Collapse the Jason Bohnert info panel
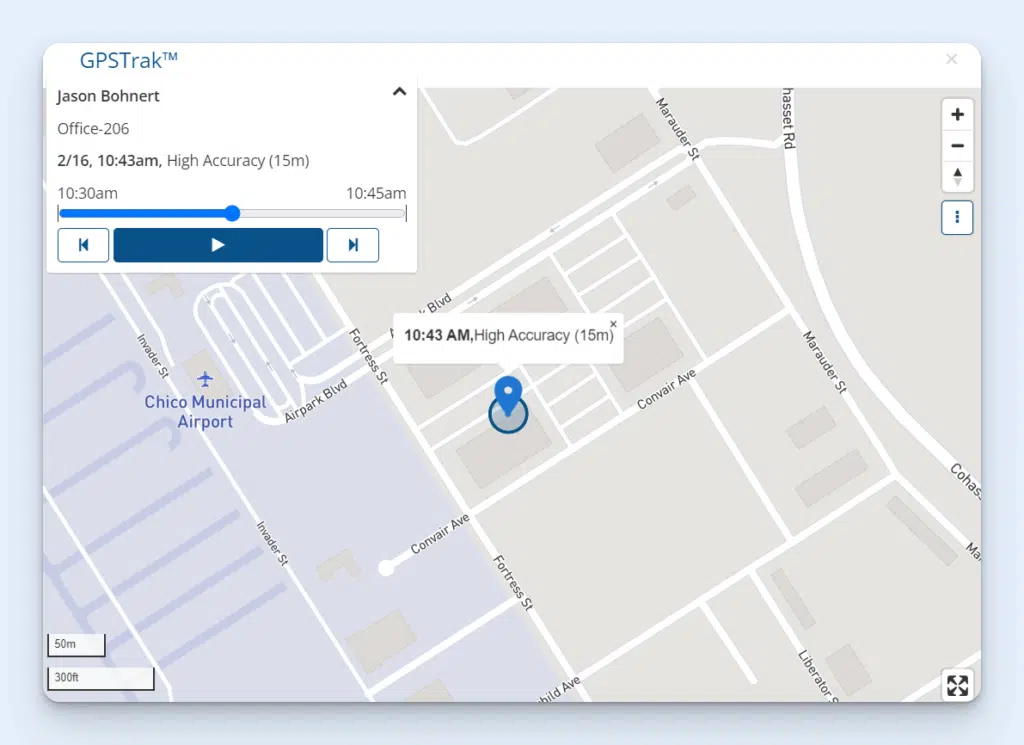Image resolution: width=1024 pixels, height=745 pixels. point(399,90)
